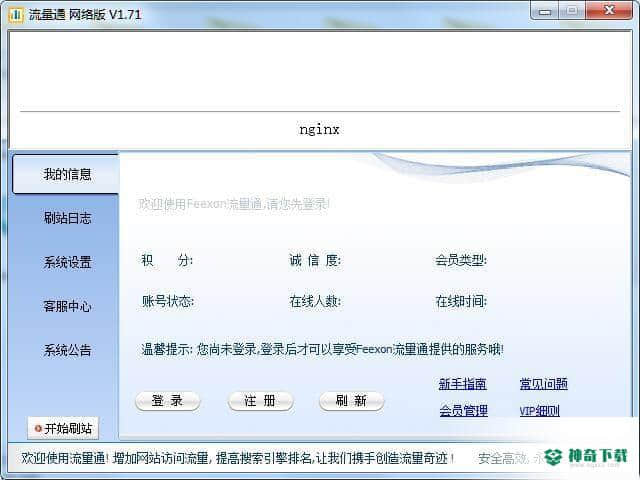Switch to 刷站日志 tab

(x=67, y=218)
